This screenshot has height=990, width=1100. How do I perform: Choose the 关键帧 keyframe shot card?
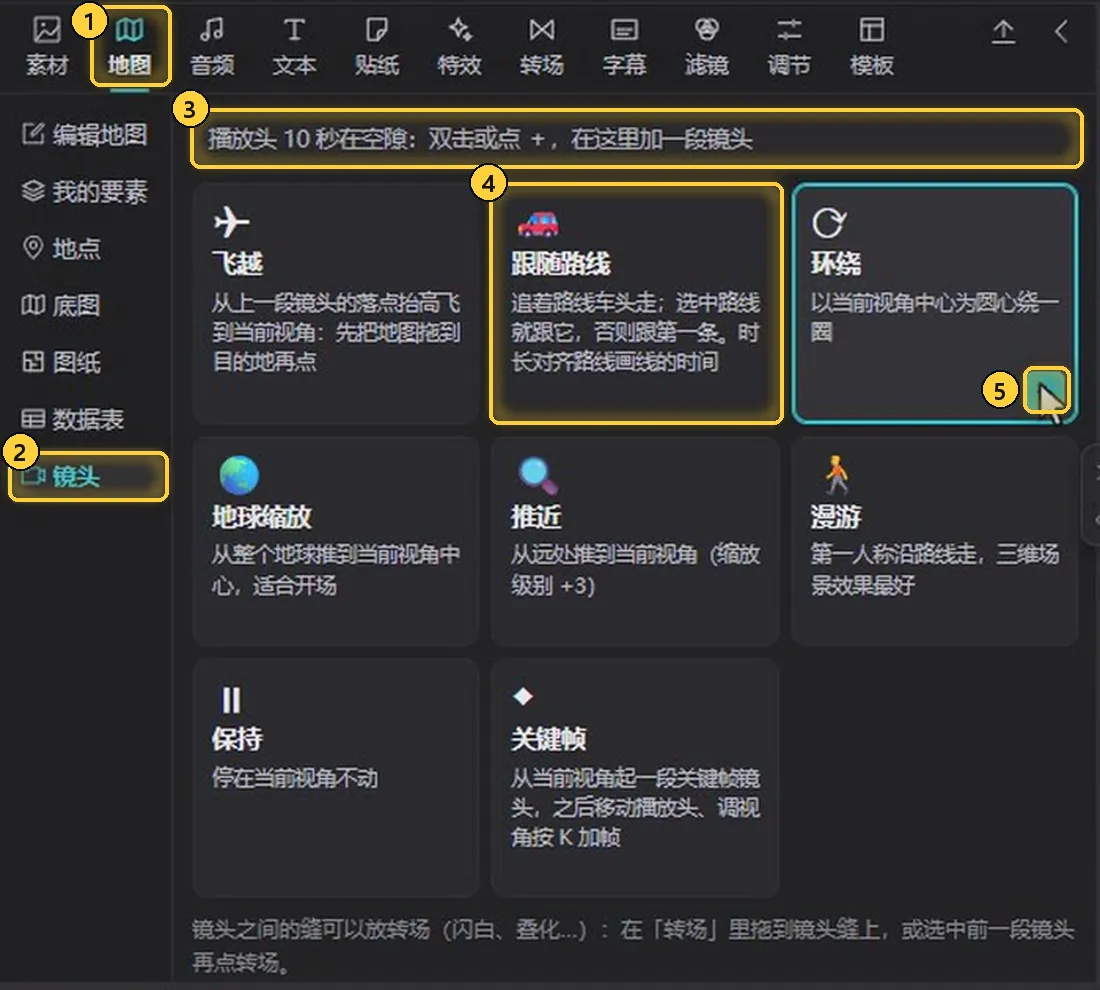(636, 777)
